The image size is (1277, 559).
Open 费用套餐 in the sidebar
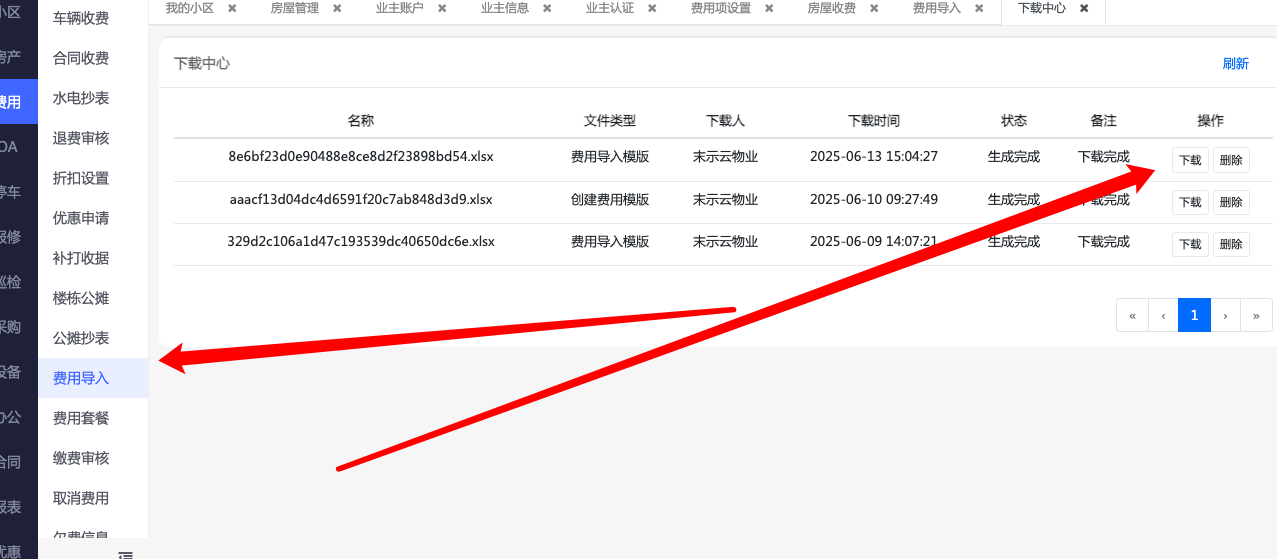click(x=81, y=418)
